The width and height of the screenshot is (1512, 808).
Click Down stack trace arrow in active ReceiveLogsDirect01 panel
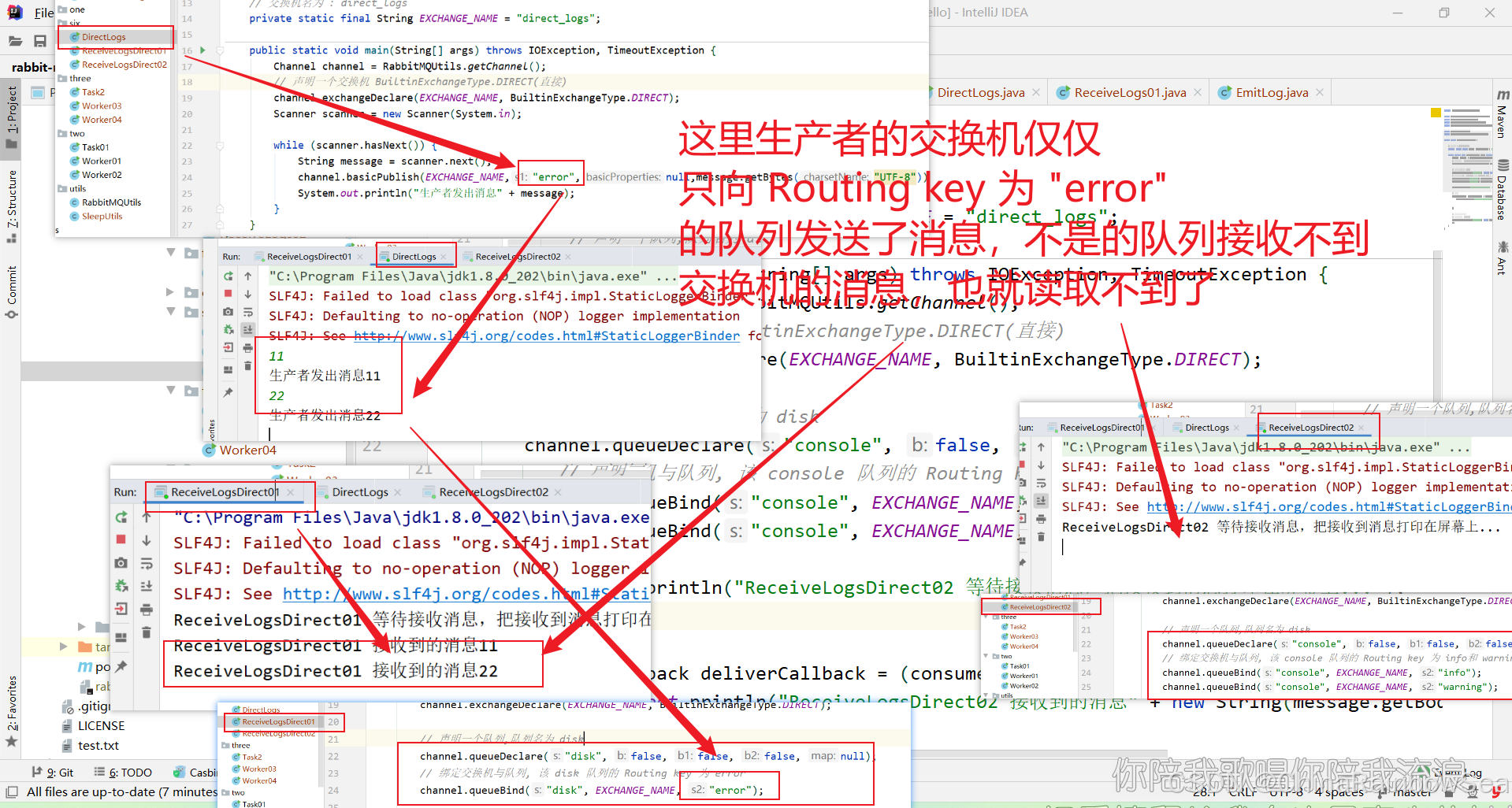click(147, 540)
